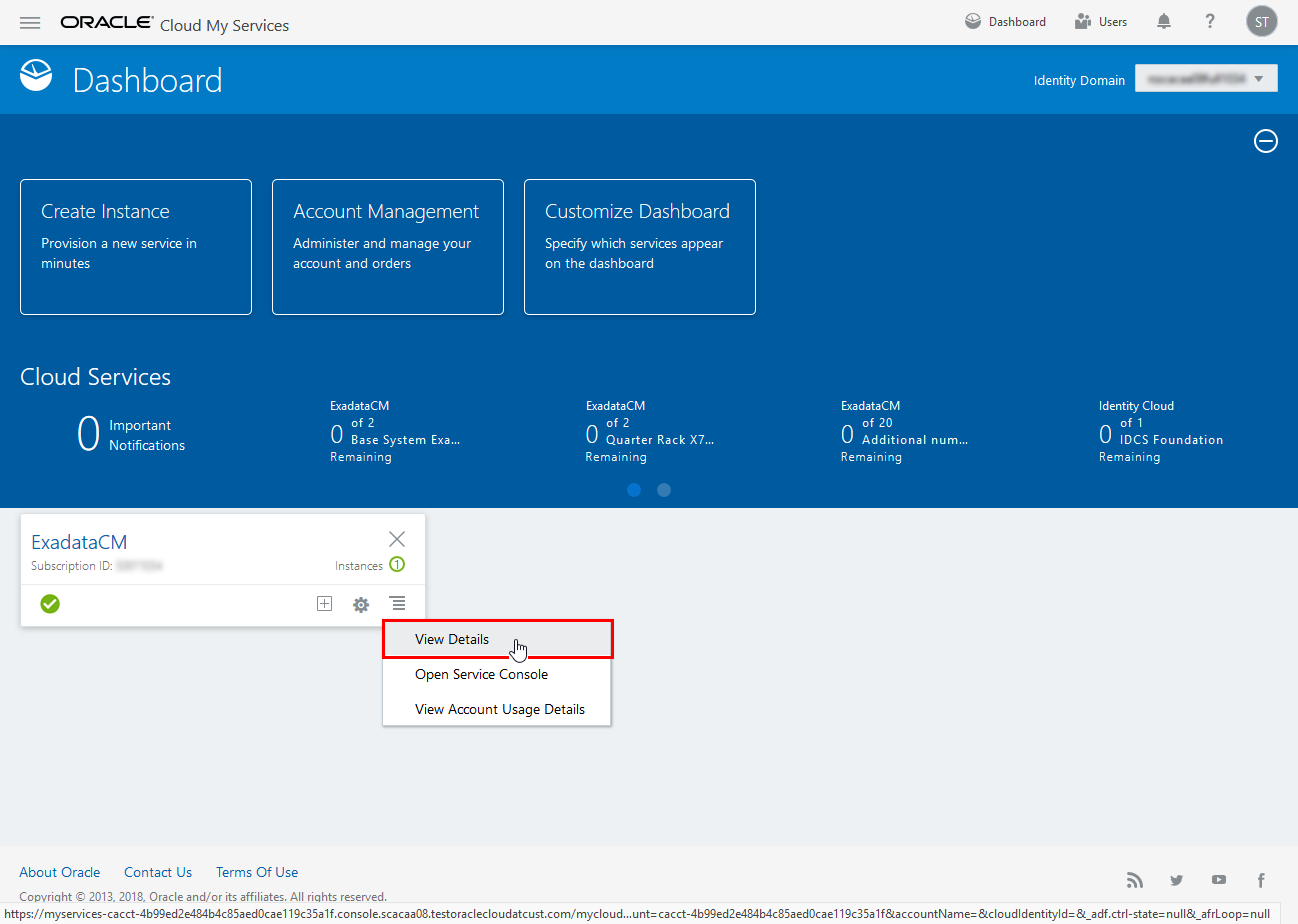1298x924 pixels.
Task: Click the plus icon on ExadataCM card
Action: point(324,604)
